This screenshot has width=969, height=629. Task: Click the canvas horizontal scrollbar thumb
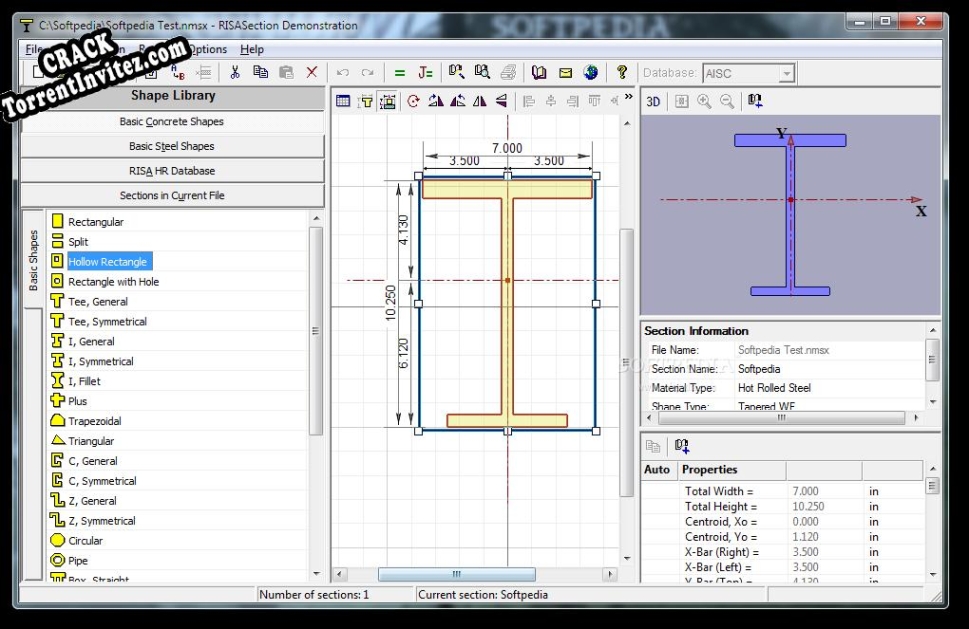point(457,574)
